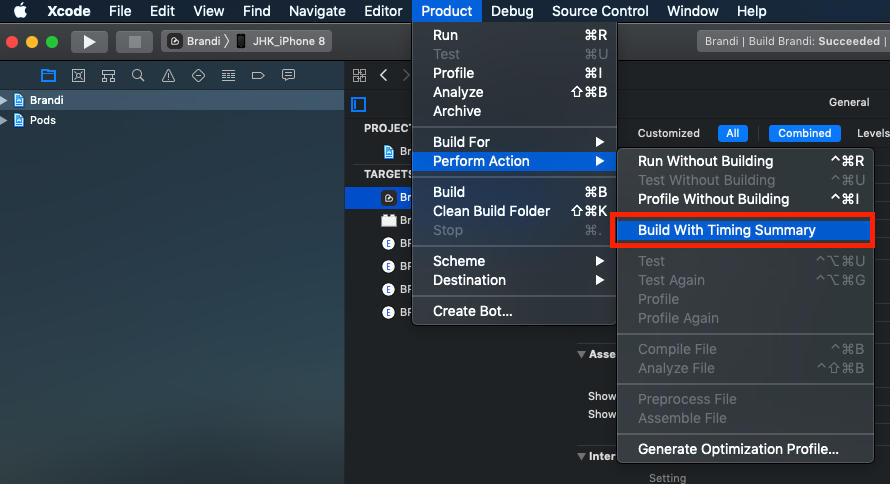Switch to the Symbol navigator
This screenshot has height=484, width=890.
(108, 76)
